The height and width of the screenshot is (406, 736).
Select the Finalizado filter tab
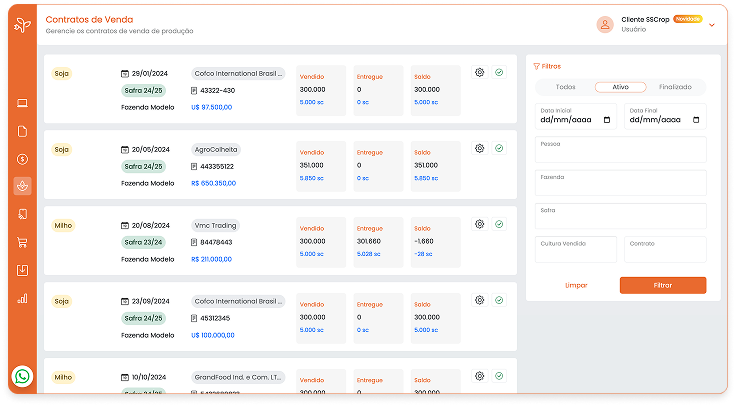pyautogui.click(x=676, y=87)
